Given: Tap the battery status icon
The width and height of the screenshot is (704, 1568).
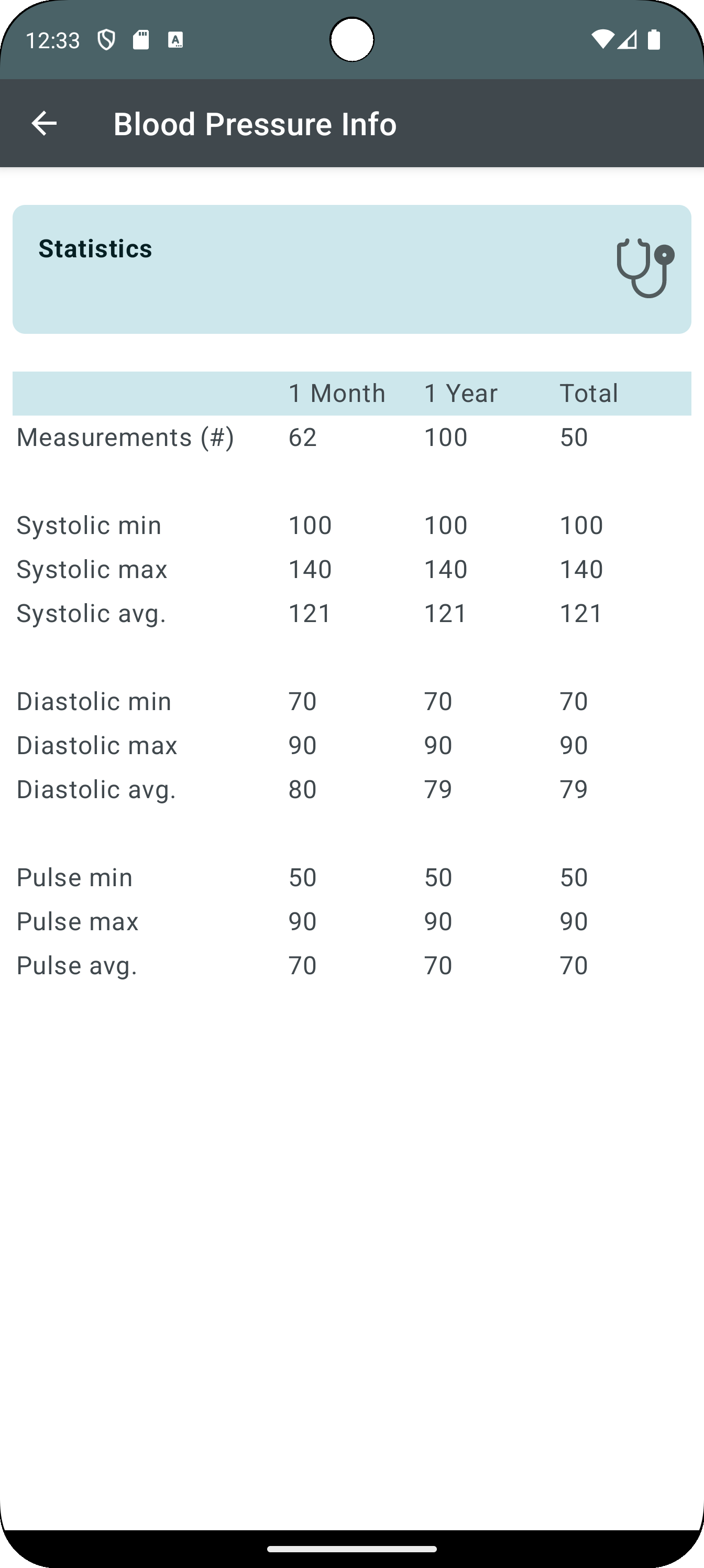Looking at the screenshot, I should coord(654,40).
